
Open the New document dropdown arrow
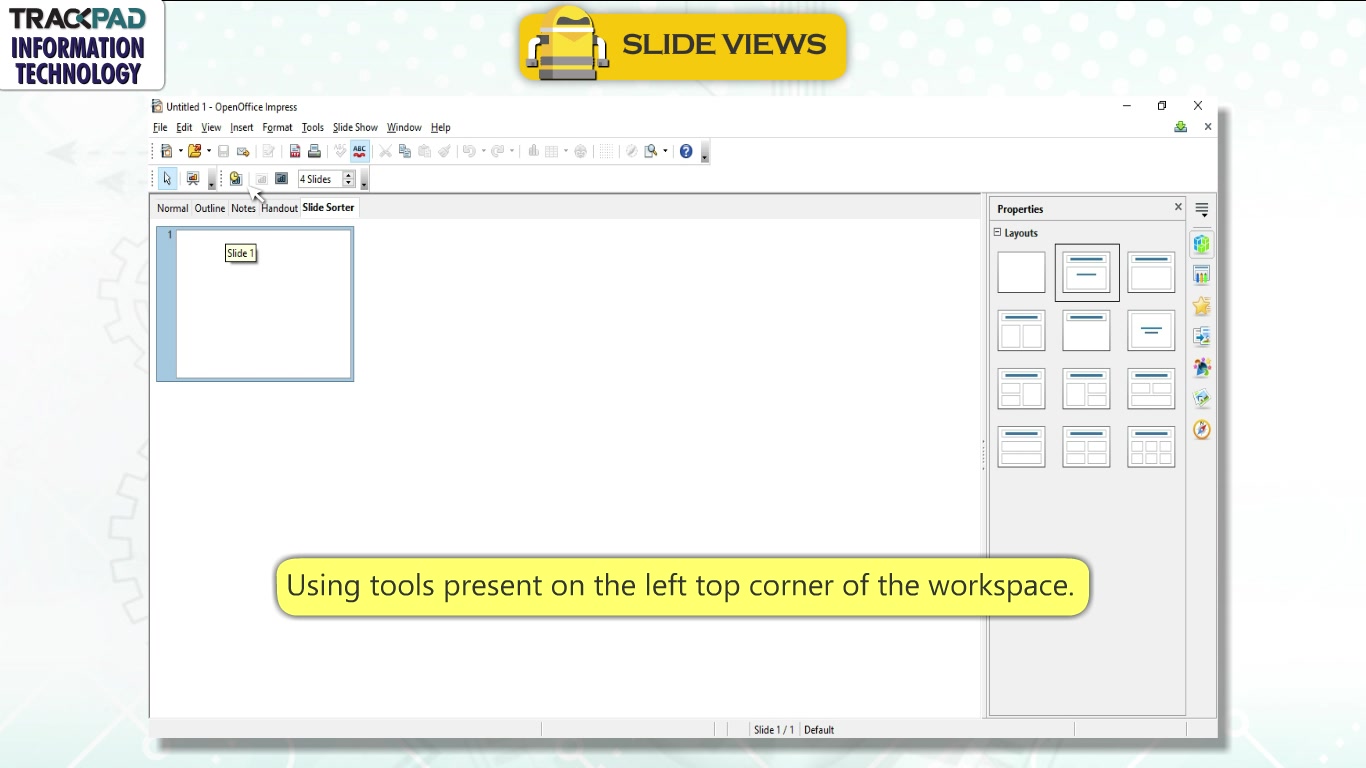181,151
